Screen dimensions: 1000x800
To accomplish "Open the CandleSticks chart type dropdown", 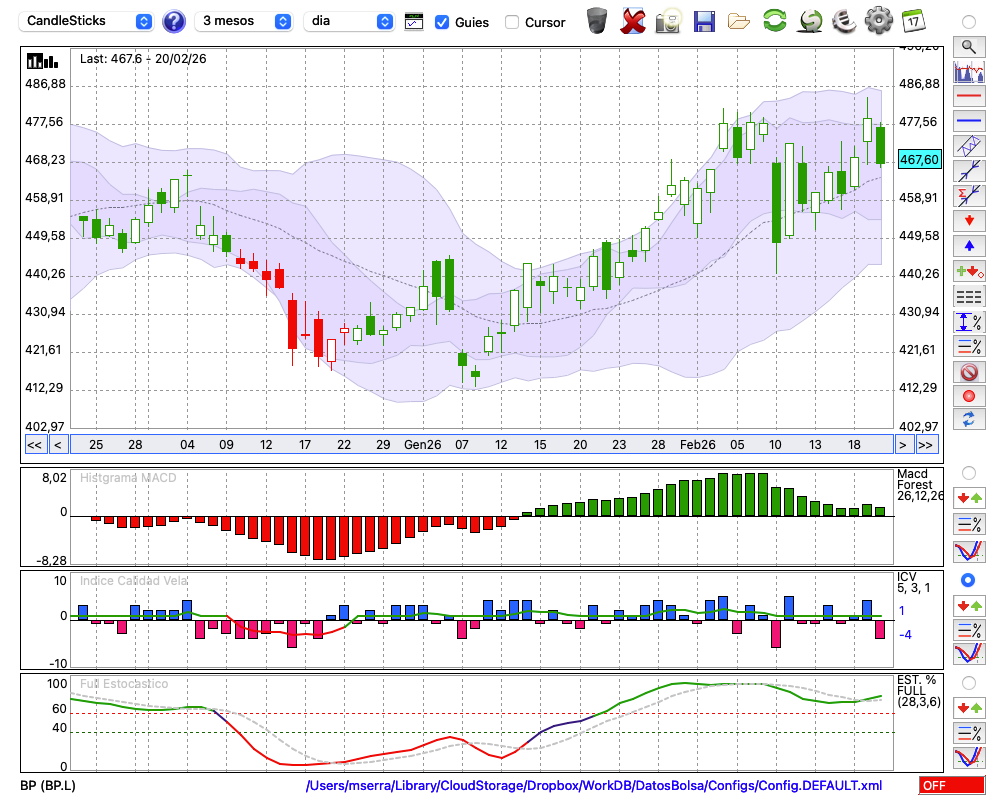I will tap(88, 21).
